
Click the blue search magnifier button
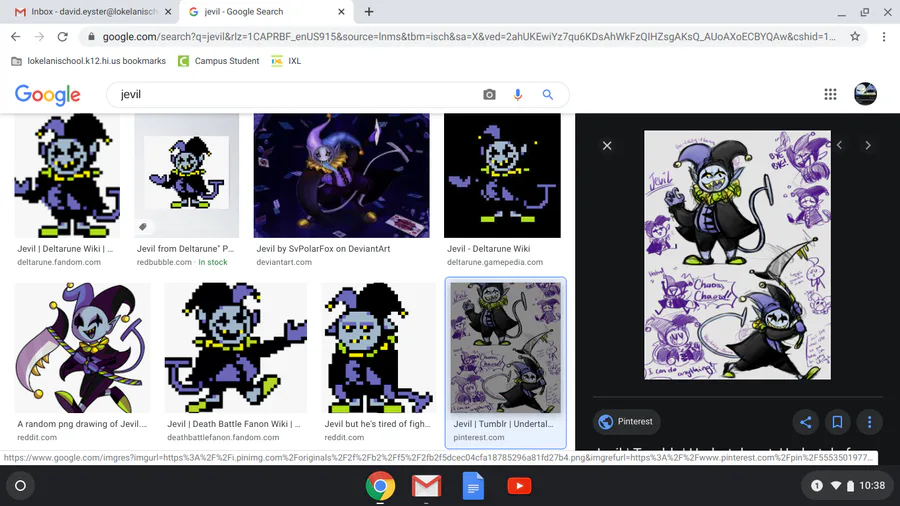tap(548, 95)
